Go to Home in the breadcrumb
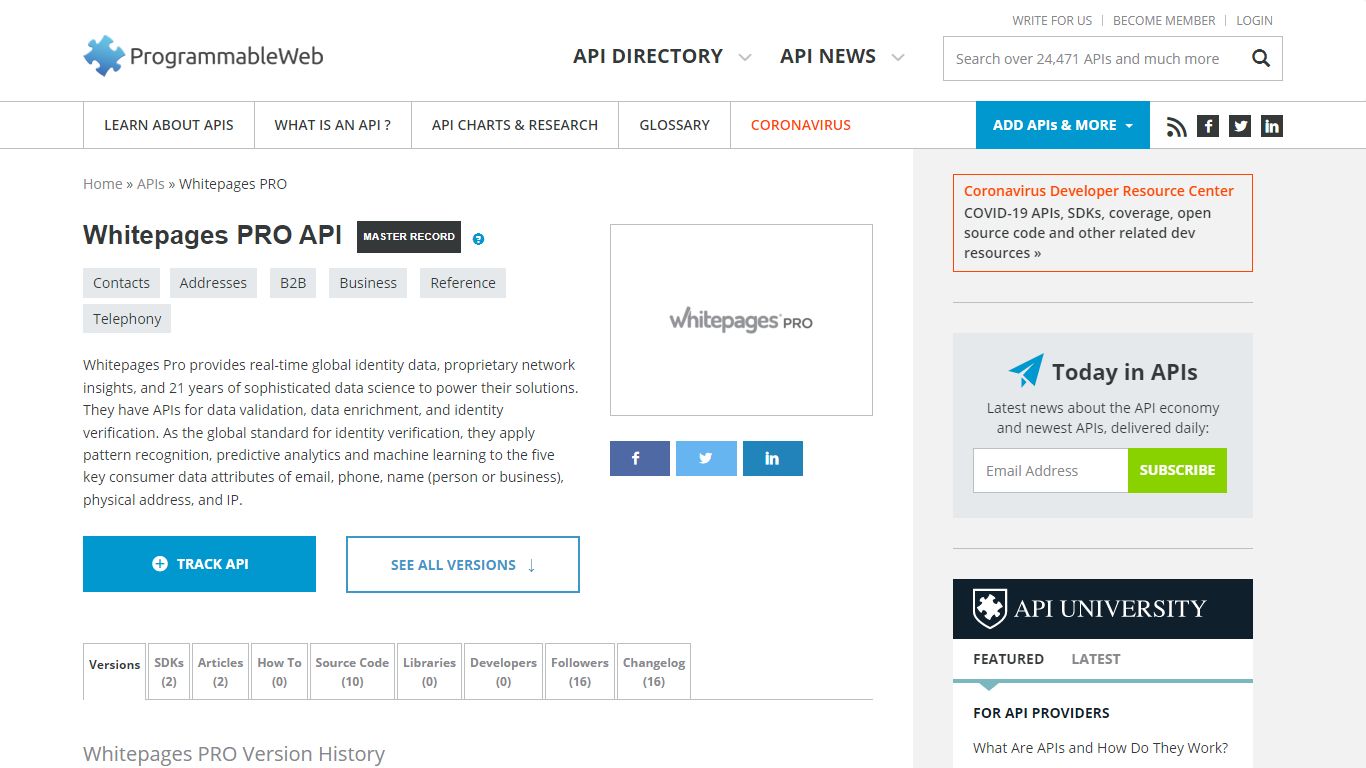Image resolution: width=1366 pixels, height=768 pixels. pyautogui.click(x=103, y=184)
